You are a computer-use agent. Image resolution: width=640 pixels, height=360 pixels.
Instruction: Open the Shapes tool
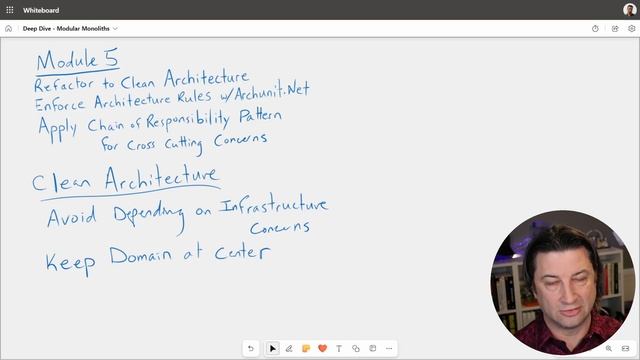pyautogui.click(x=356, y=348)
